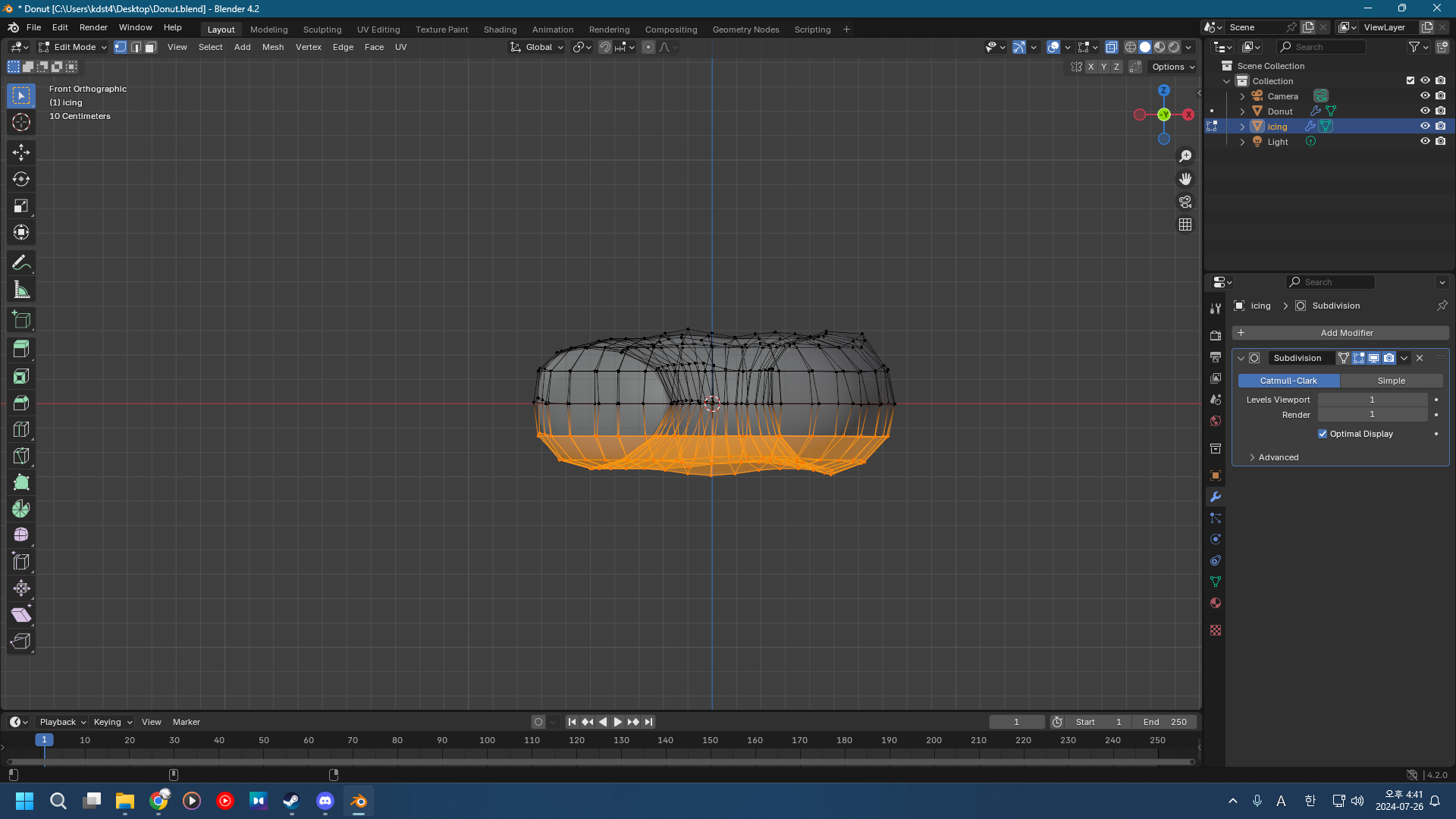Switch to the Shading workspace tab
This screenshot has width=1456, height=819.
(x=500, y=30)
